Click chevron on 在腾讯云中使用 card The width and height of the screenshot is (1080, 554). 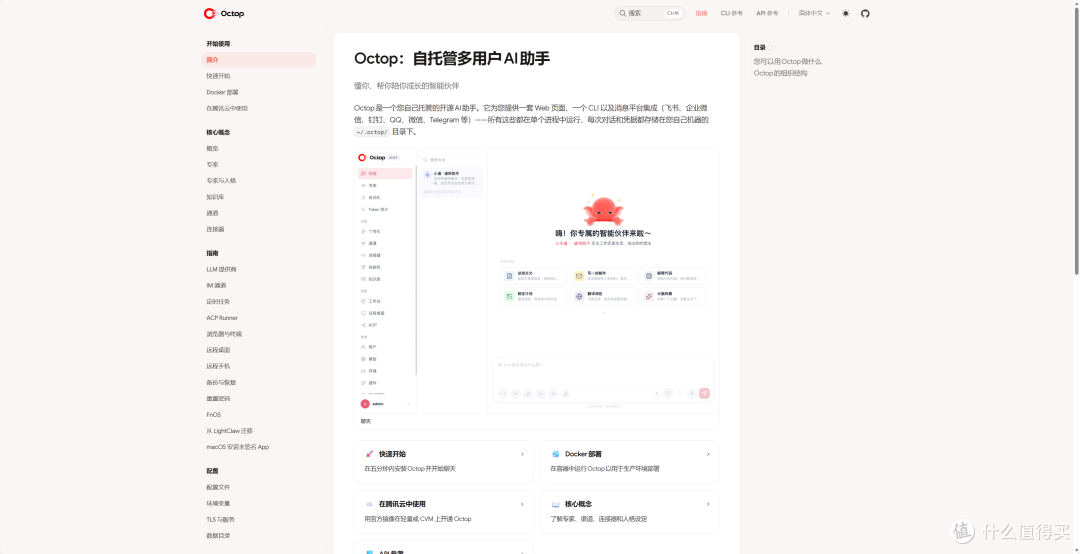[x=522, y=504]
